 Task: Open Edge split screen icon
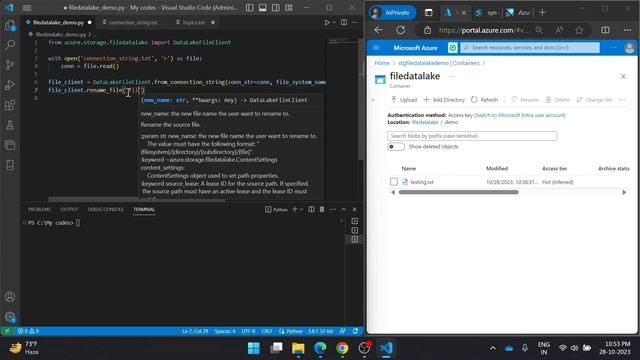click(605, 30)
